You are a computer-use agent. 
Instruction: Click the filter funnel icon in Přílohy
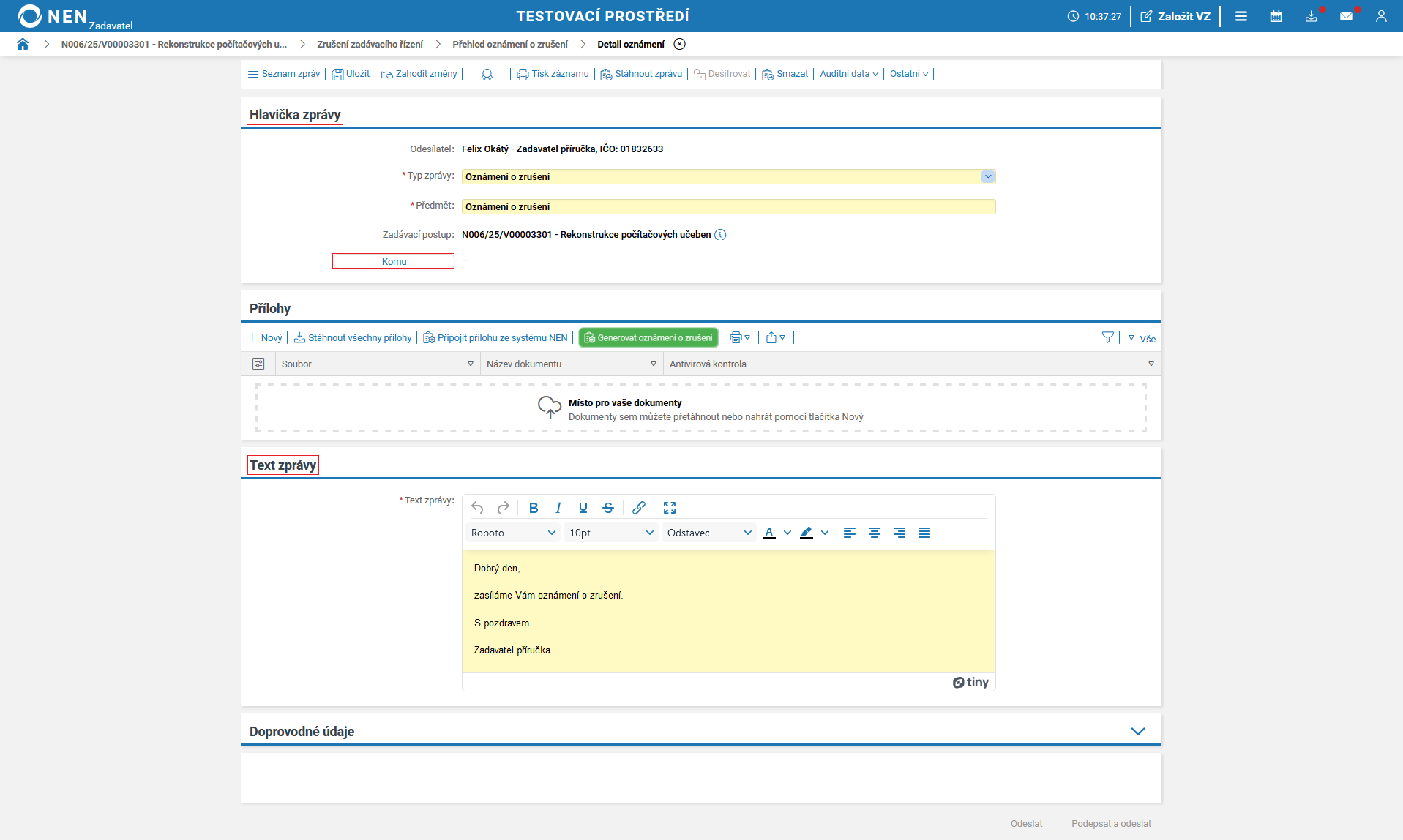pos(1107,337)
